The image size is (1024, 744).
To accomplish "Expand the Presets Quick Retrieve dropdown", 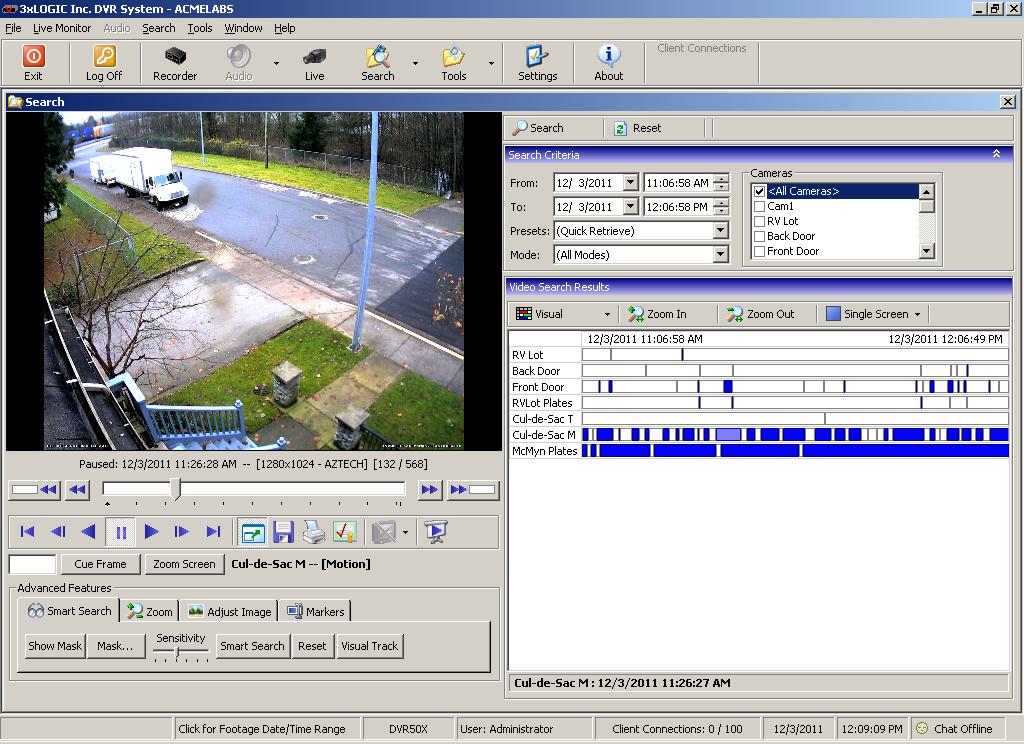I will [720, 231].
